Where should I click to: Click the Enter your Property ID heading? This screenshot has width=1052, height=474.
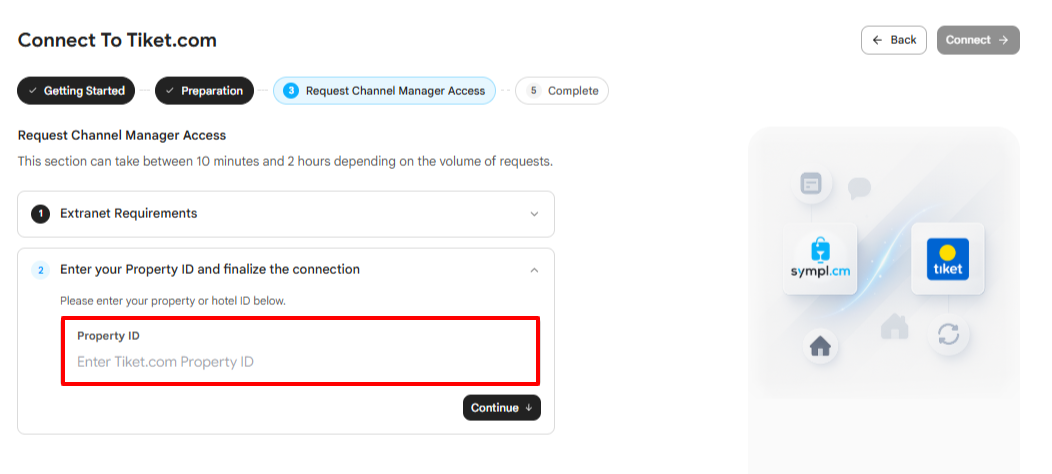(x=210, y=269)
